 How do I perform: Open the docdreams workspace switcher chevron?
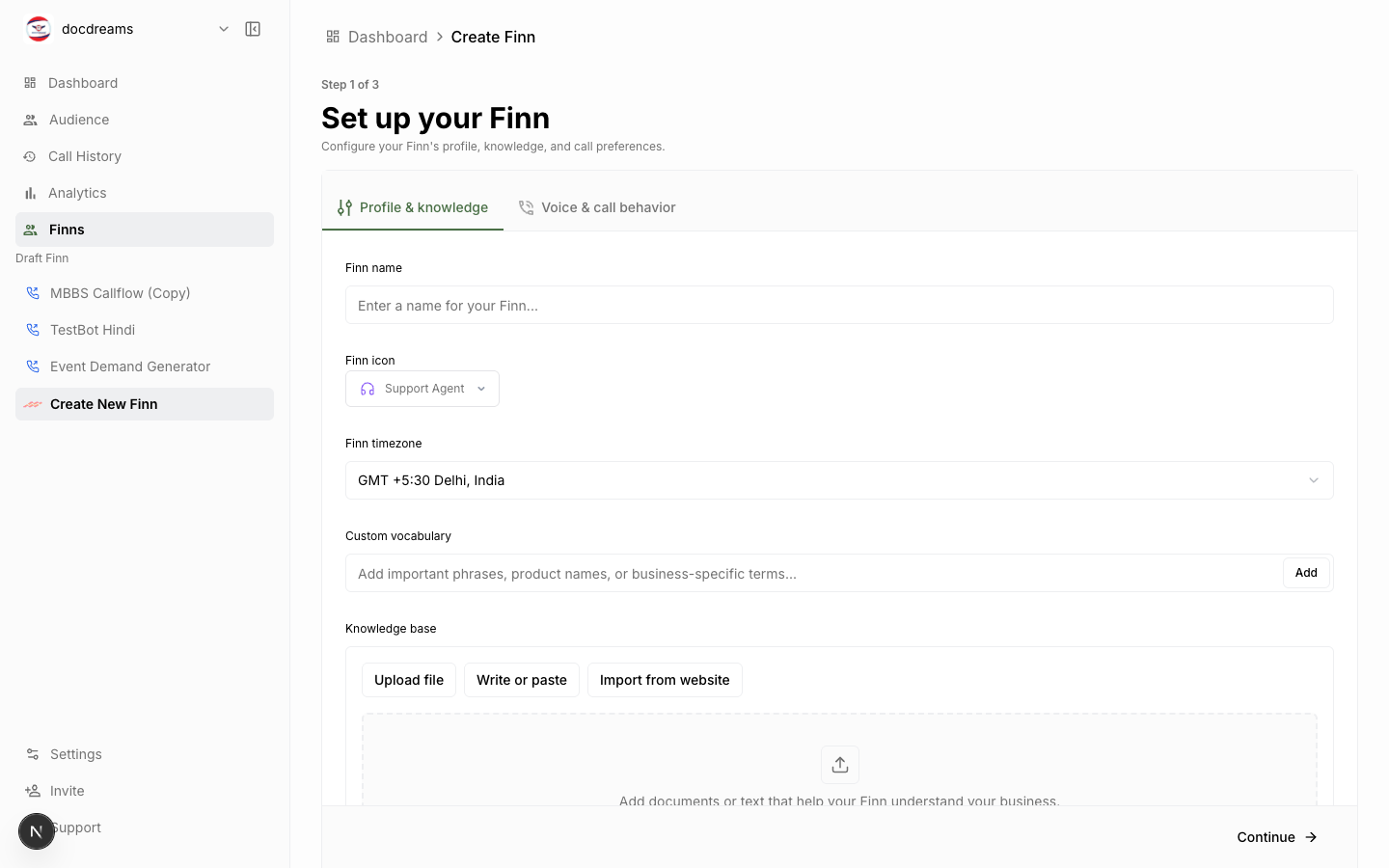point(224,29)
